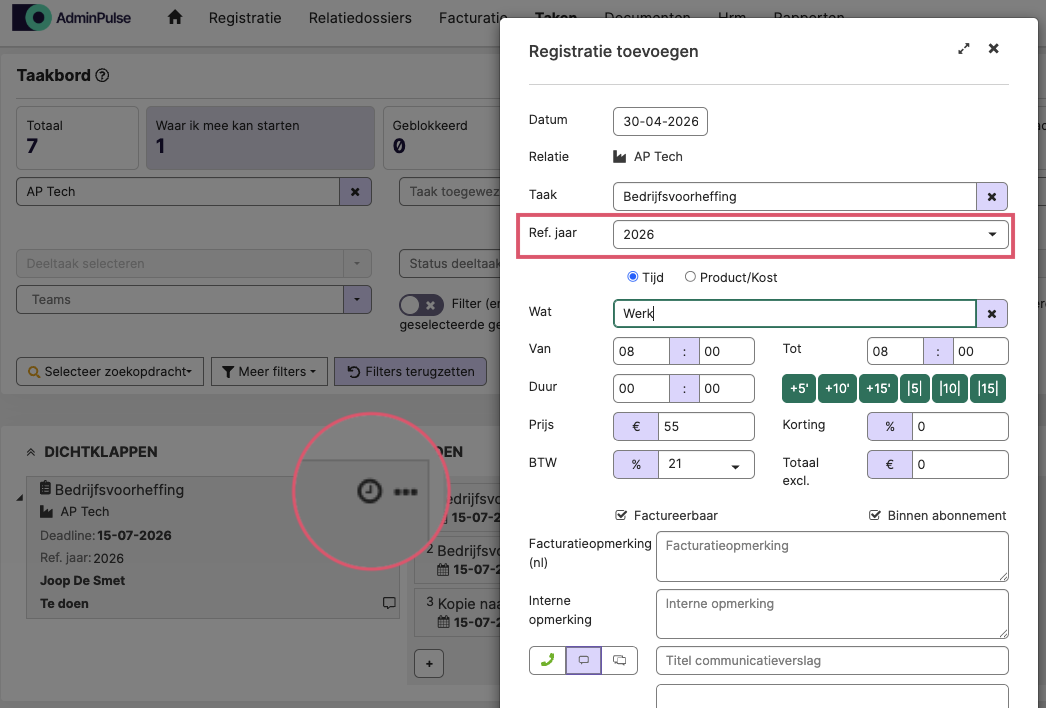This screenshot has height=708, width=1046.
Task: Click the Facturatieopmerking text area
Action: 832,557
